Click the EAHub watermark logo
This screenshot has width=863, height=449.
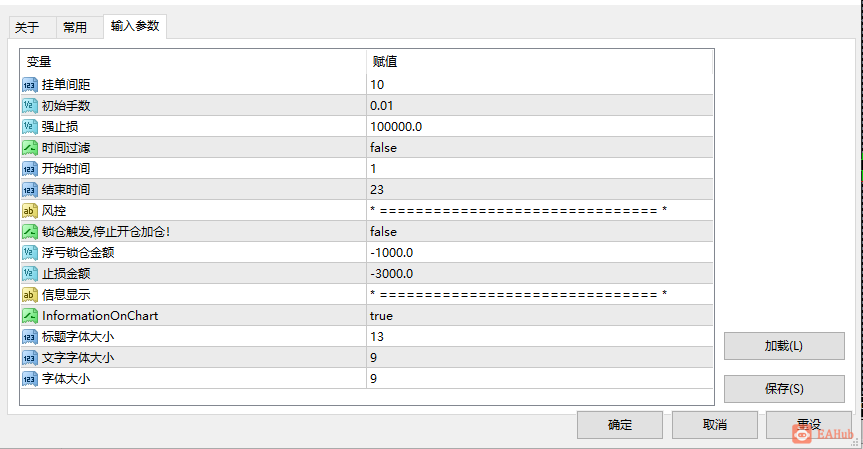823,434
